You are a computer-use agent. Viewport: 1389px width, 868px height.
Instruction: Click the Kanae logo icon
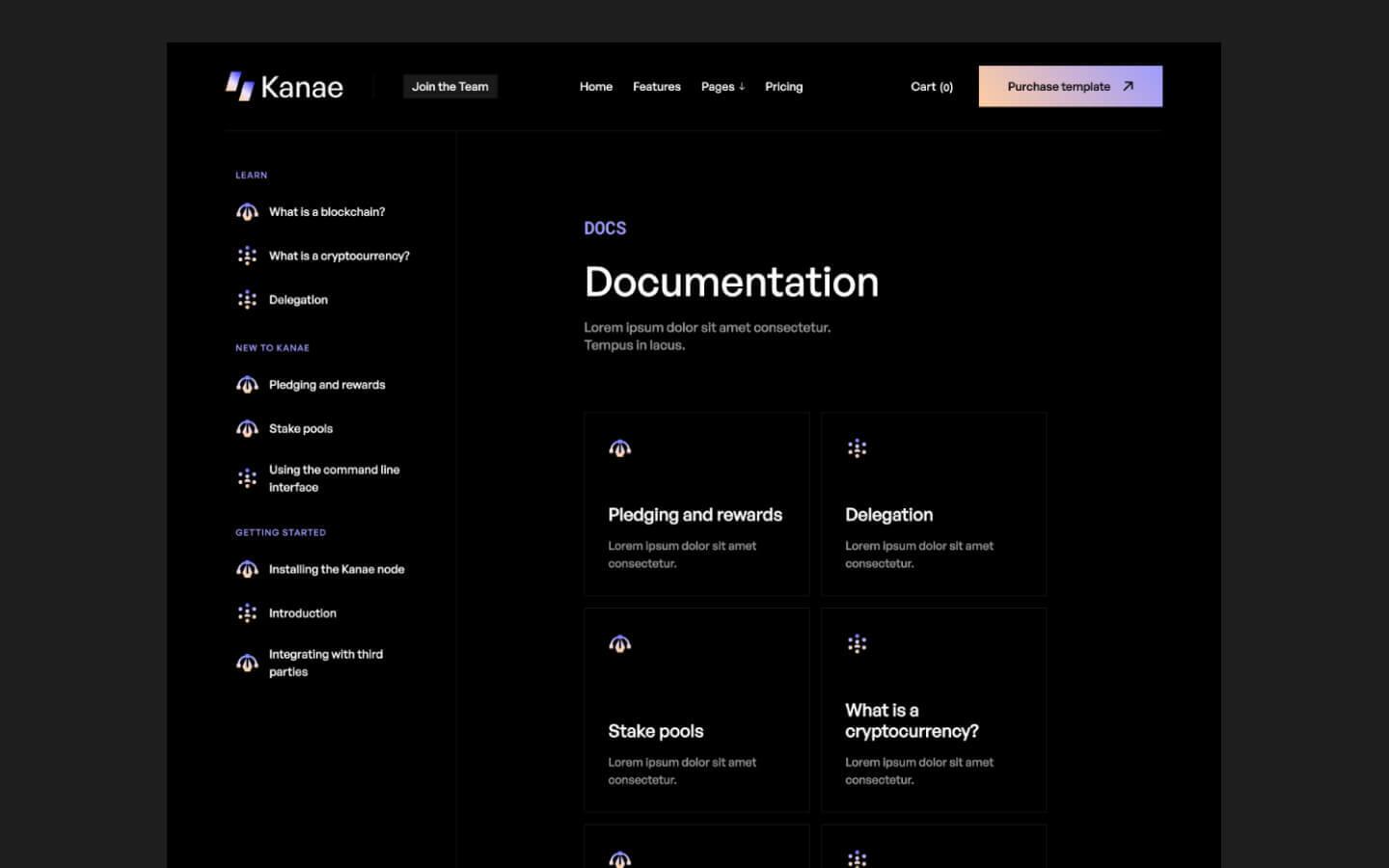click(237, 86)
